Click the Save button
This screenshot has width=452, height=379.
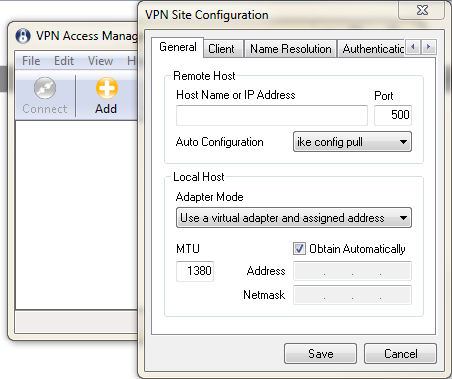[x=320, y=354]
